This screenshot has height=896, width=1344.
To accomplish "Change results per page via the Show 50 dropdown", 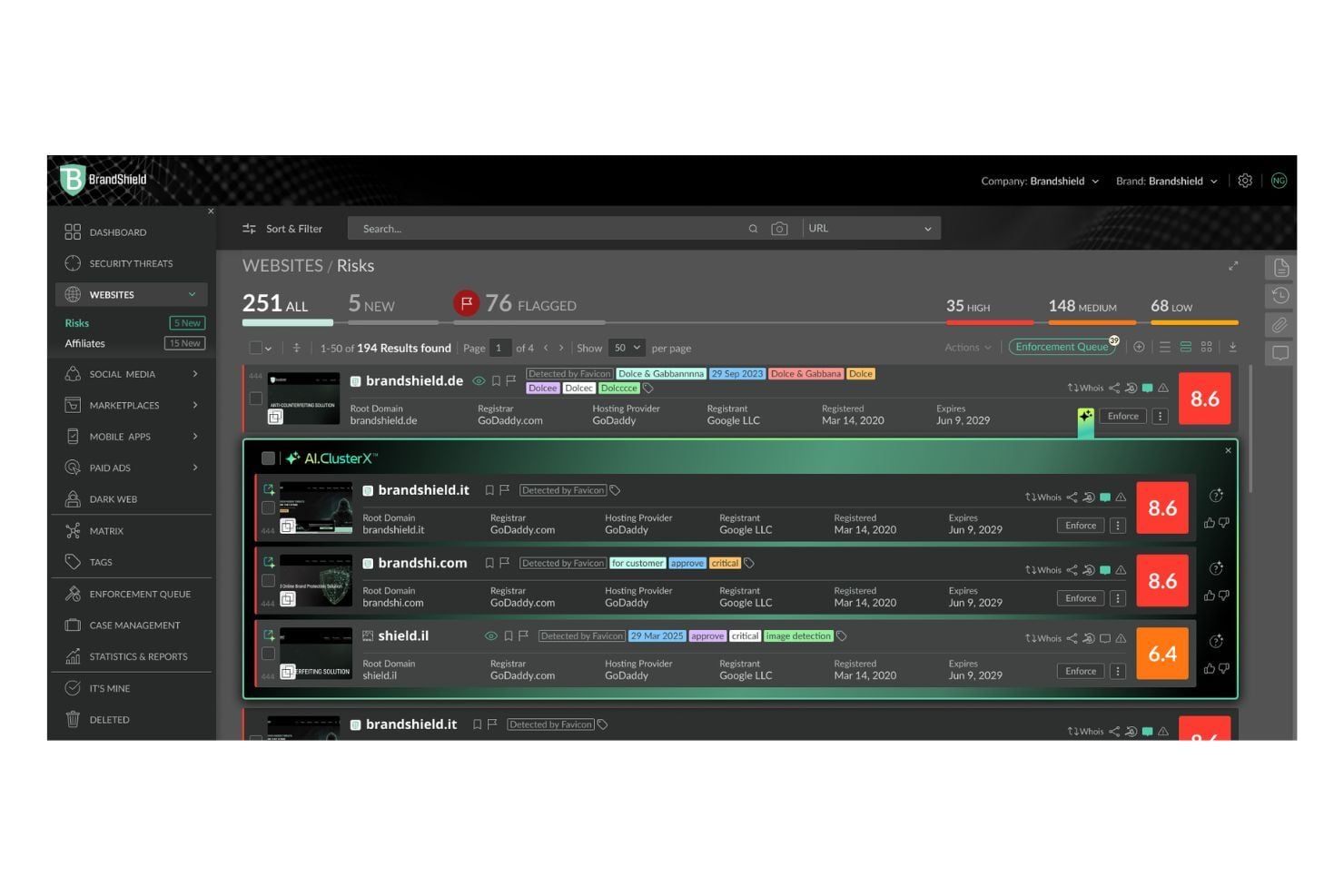I will pyautogui.click(x=625, y=348).
